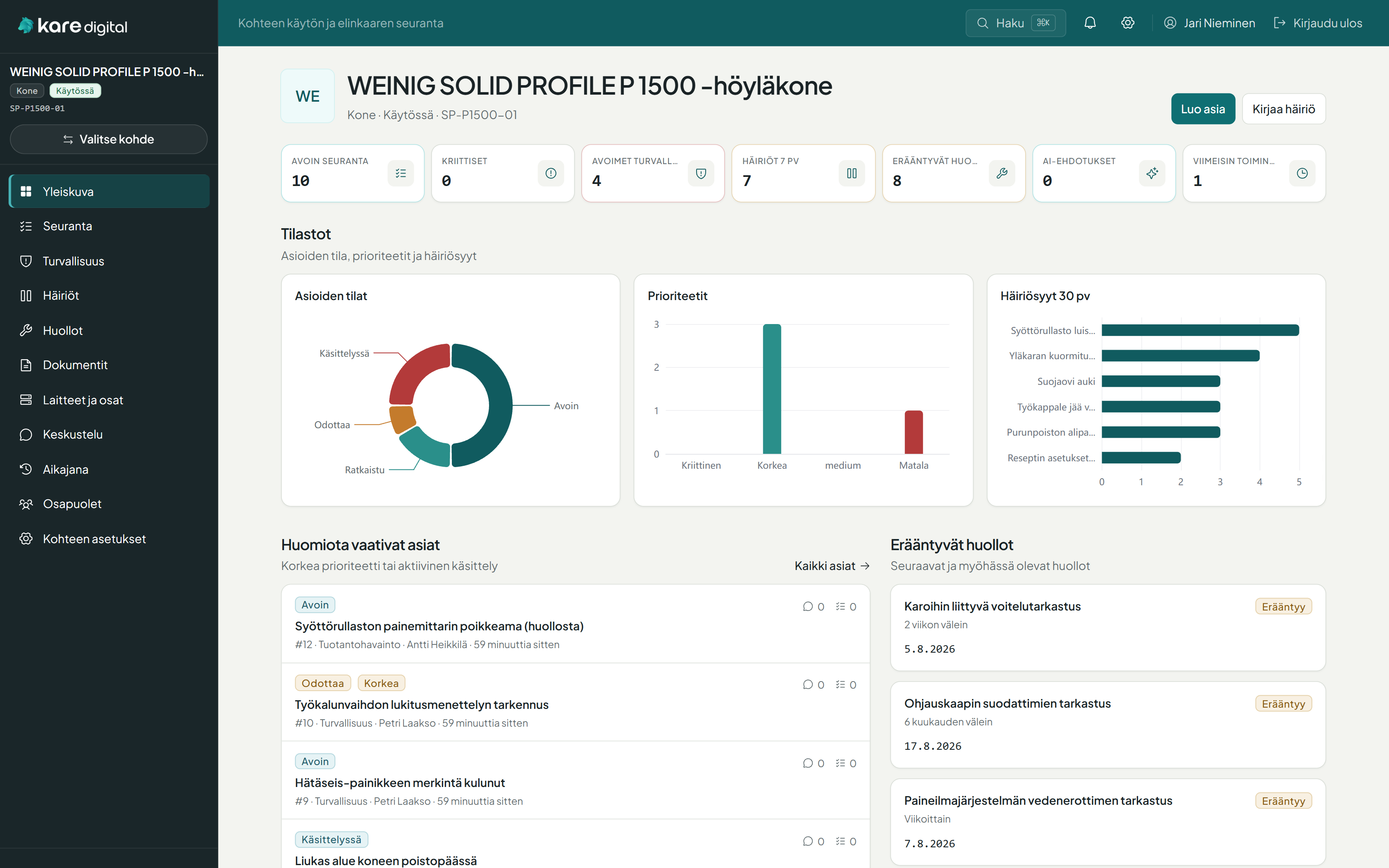Show the Aikajana timeline page

pyautogui.click(x=110, y=470)
